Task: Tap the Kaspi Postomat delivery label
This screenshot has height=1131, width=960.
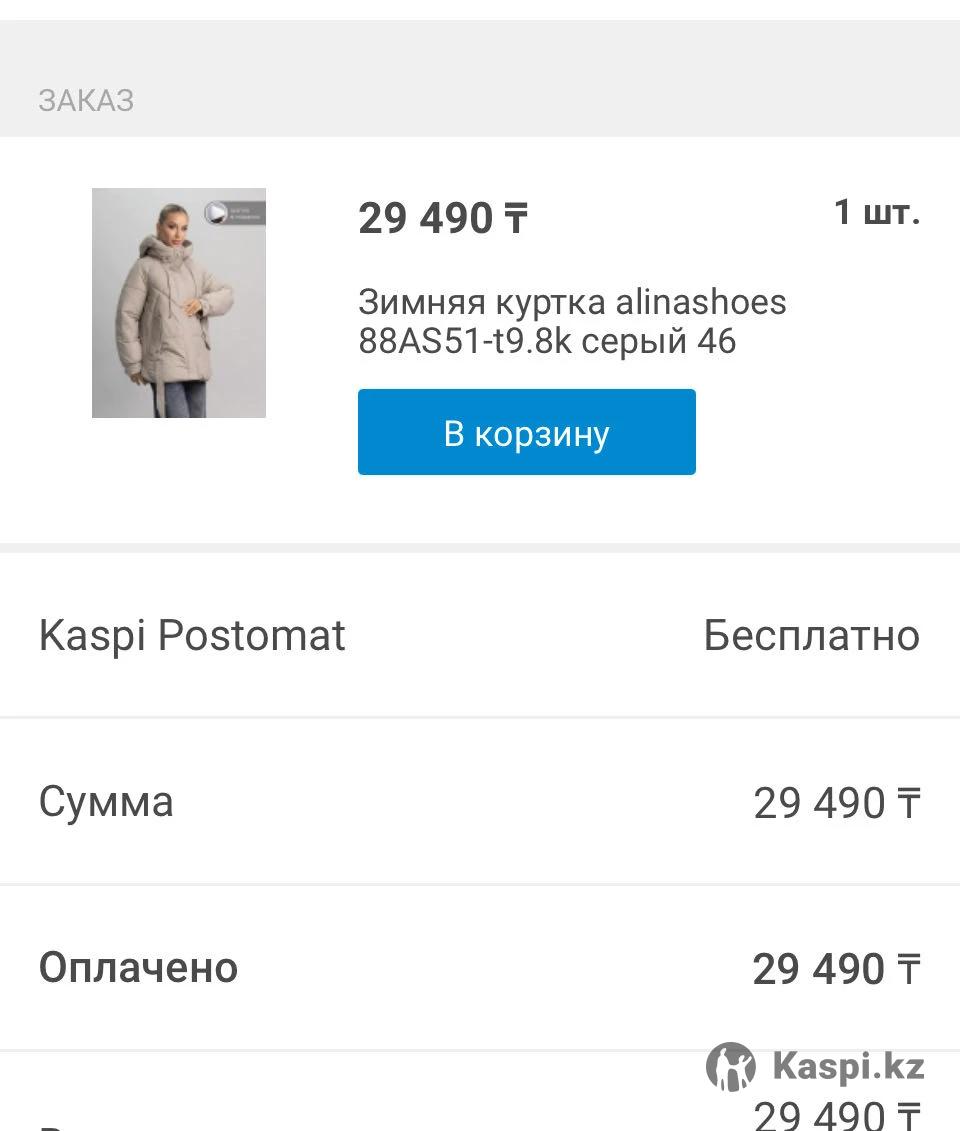Action: pyautogui.click(x=192, y=636)
